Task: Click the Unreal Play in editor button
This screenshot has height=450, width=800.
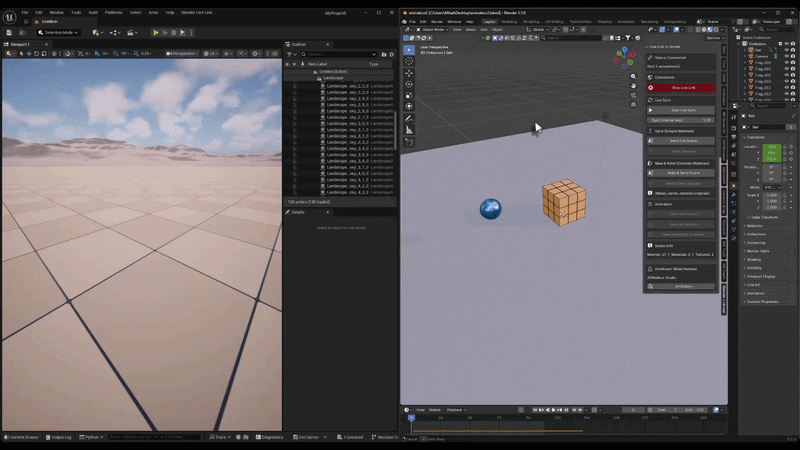Action: coord(156,33)
